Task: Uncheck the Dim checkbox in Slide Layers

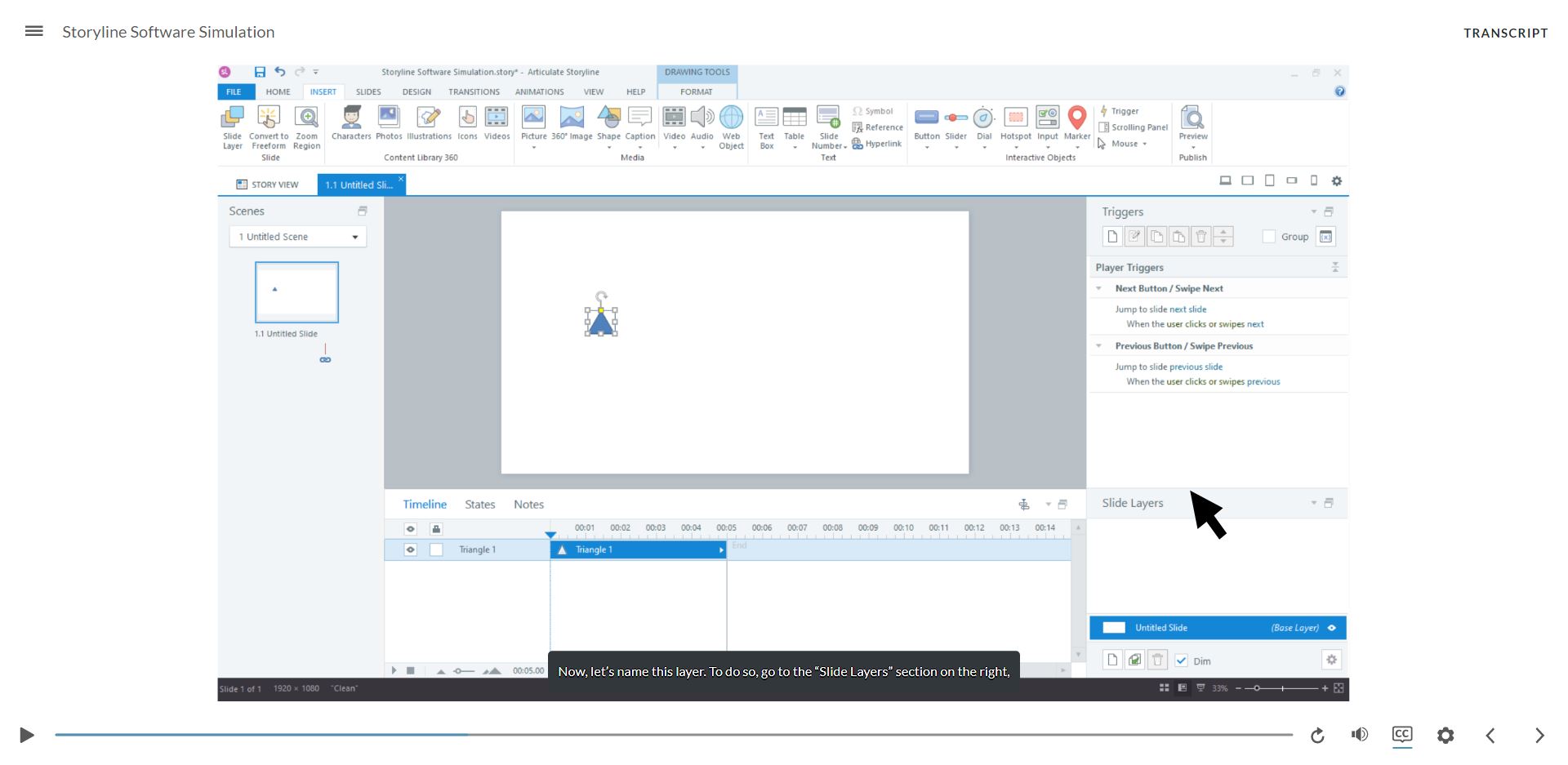Action: pyautogui.click(x=1182, y=660)
